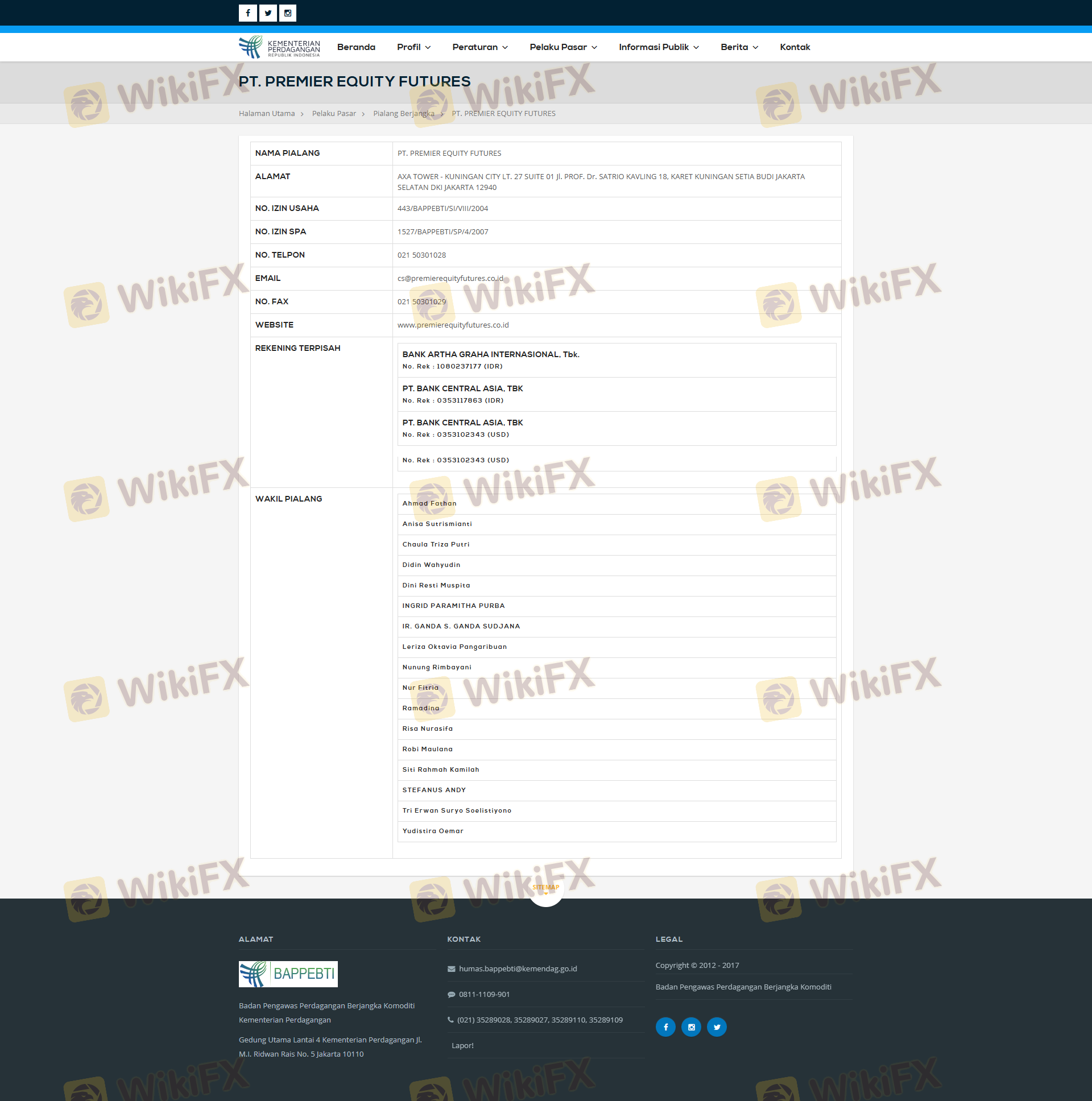Viewport: 1092px width, 1101px height.
Task: Open the footer Instagram round icon
Action: click(x=691, y=1027)
